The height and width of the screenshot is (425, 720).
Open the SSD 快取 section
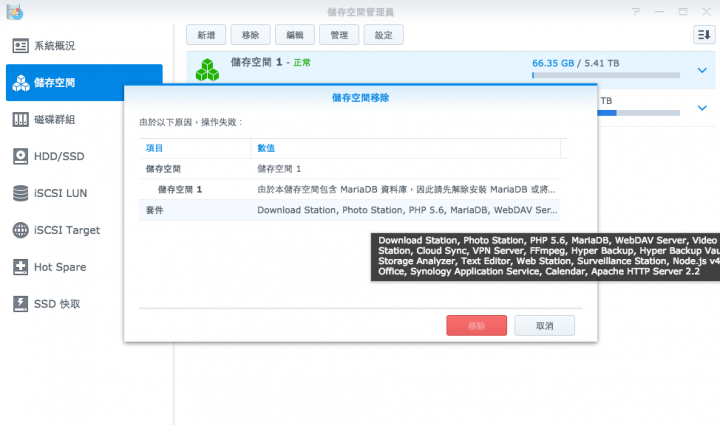pos(65,304)
